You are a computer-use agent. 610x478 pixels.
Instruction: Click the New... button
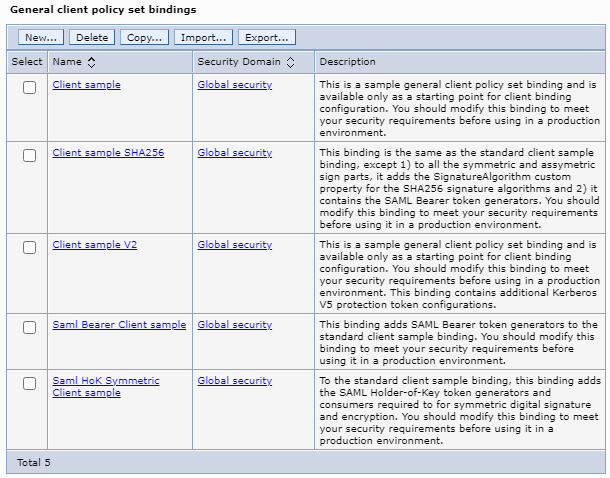click(41, 37)
